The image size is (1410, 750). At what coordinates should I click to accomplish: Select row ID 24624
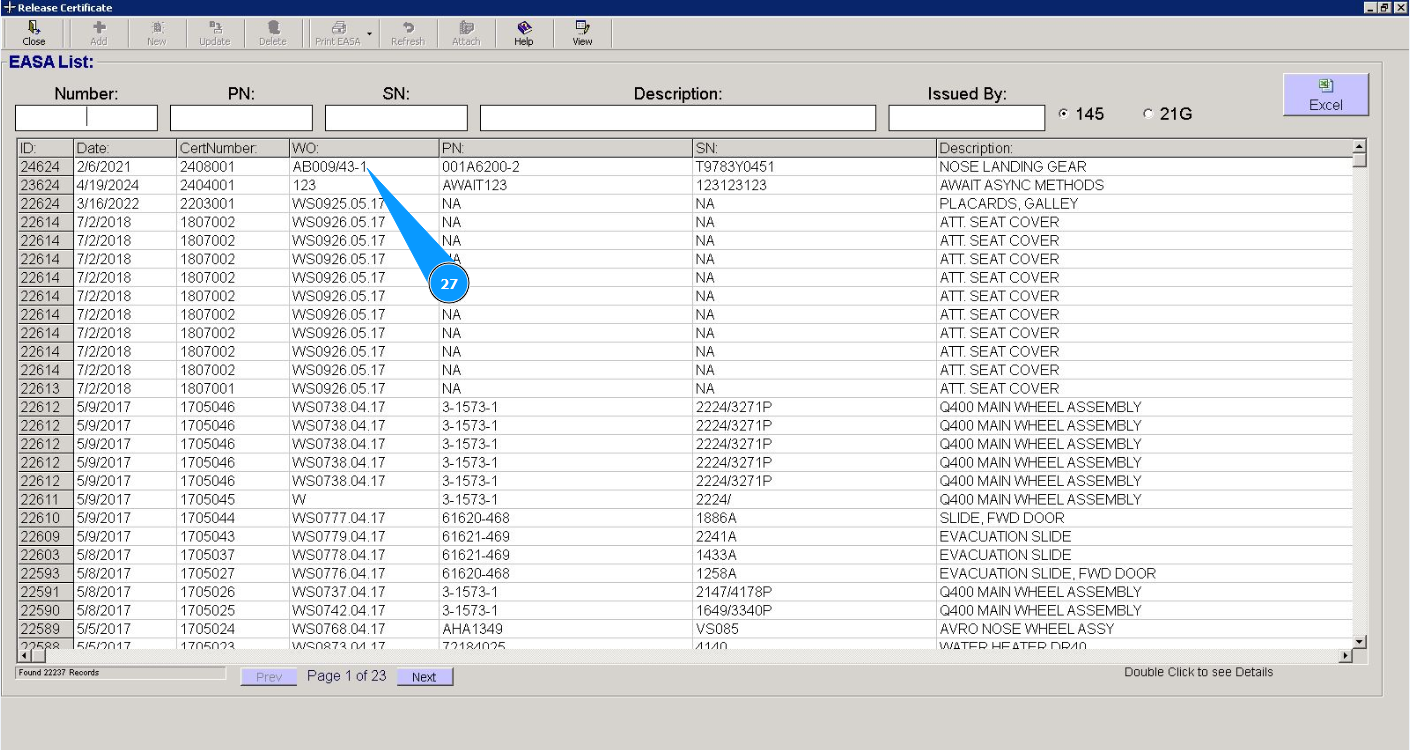(45, 167)
